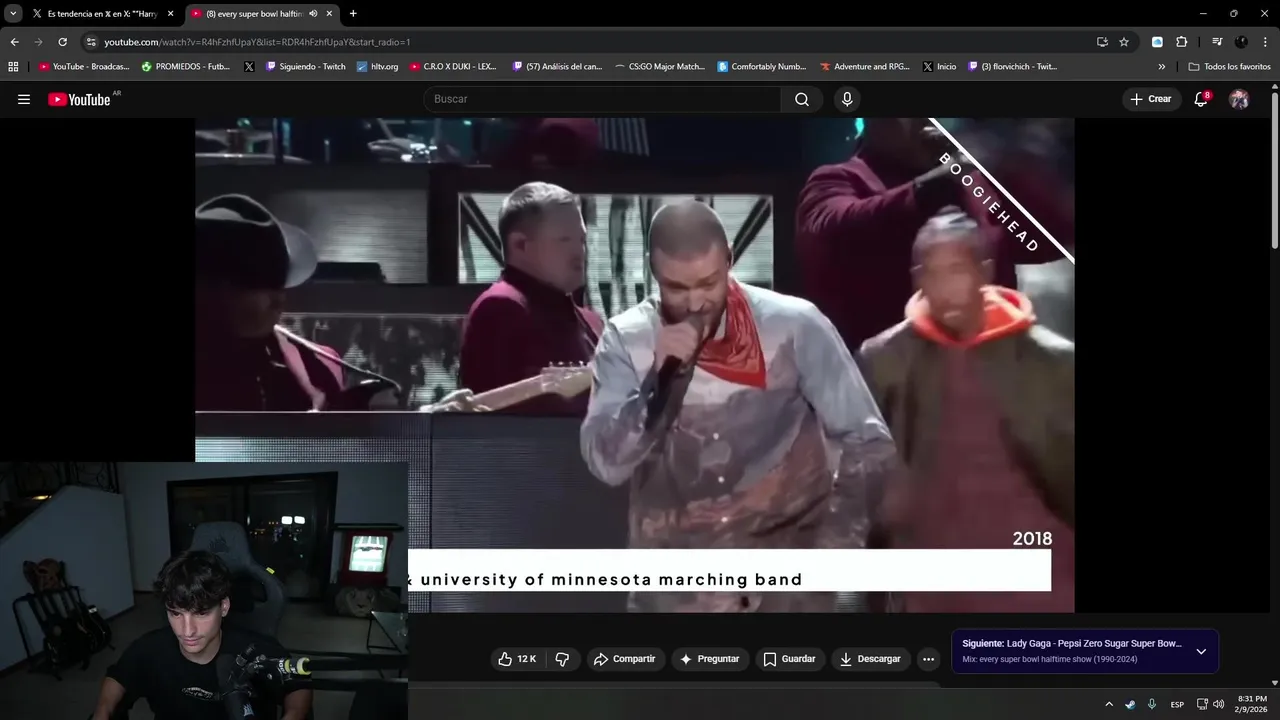Switch ESP keyboard language indicator
This screenshot has width=1280, height=720.
[x=1177, y=704]
